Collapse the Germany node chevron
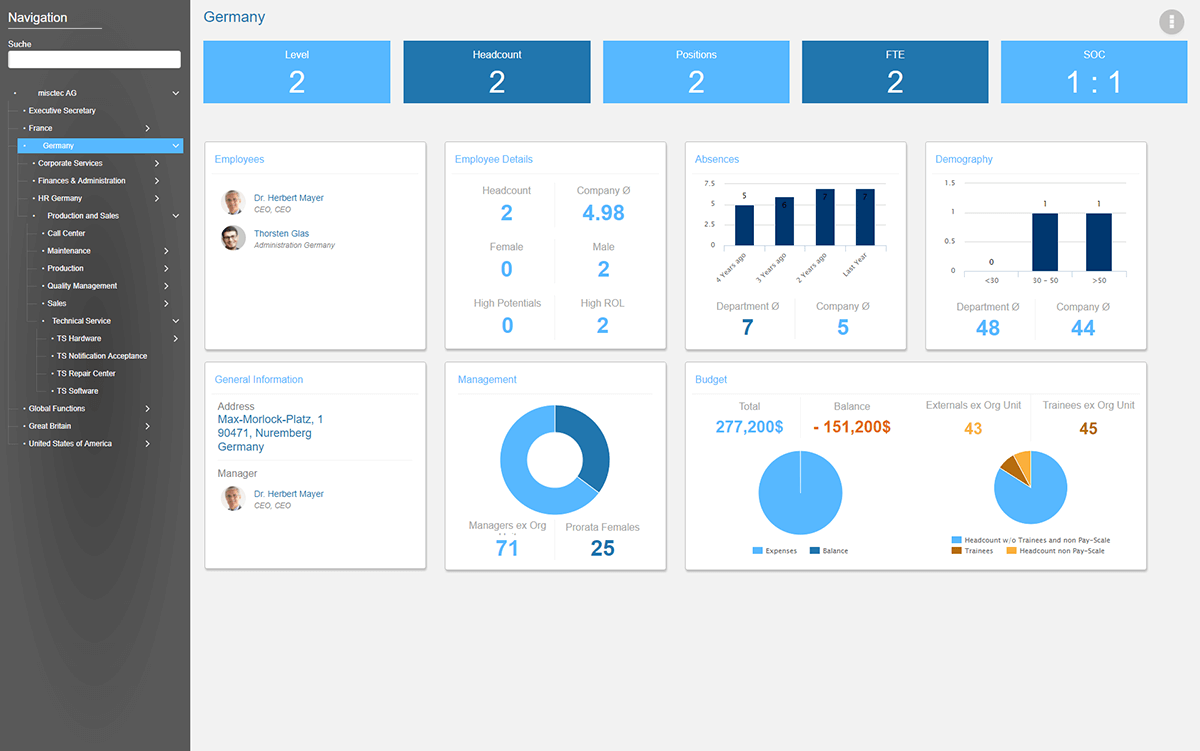This screenshot has height=751, width=1200. [176, 146]
